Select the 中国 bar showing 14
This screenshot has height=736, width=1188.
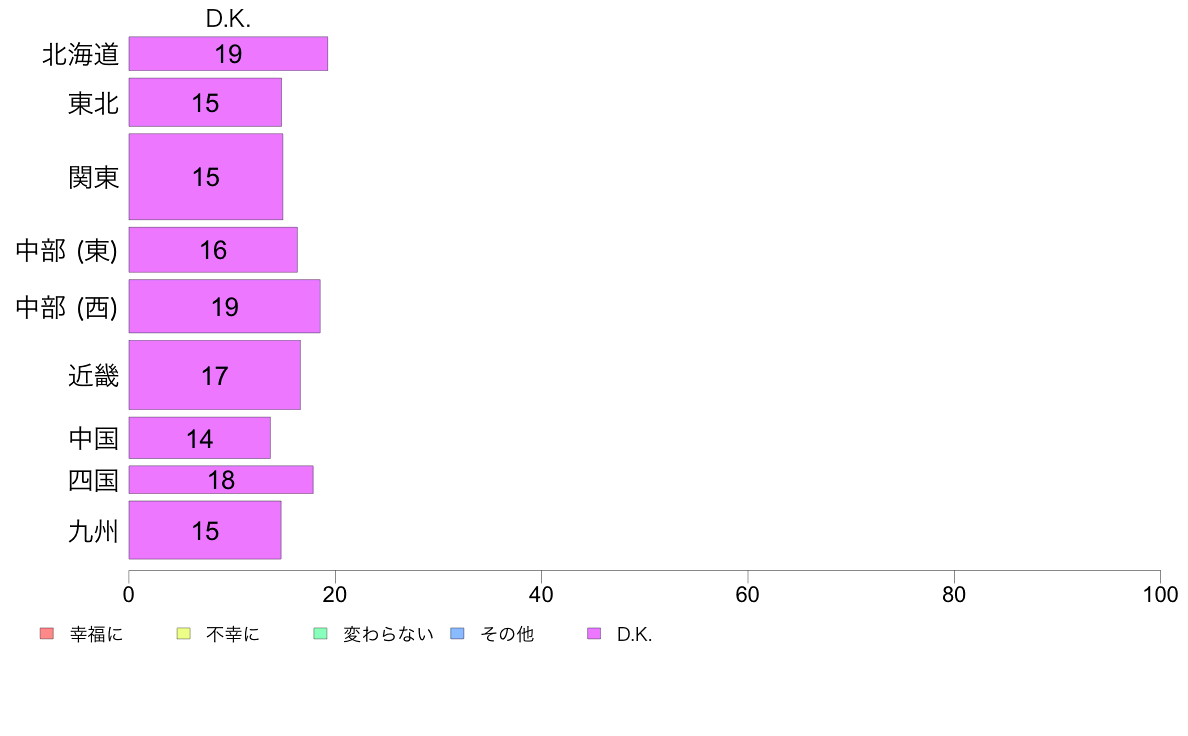coord(199,438)
